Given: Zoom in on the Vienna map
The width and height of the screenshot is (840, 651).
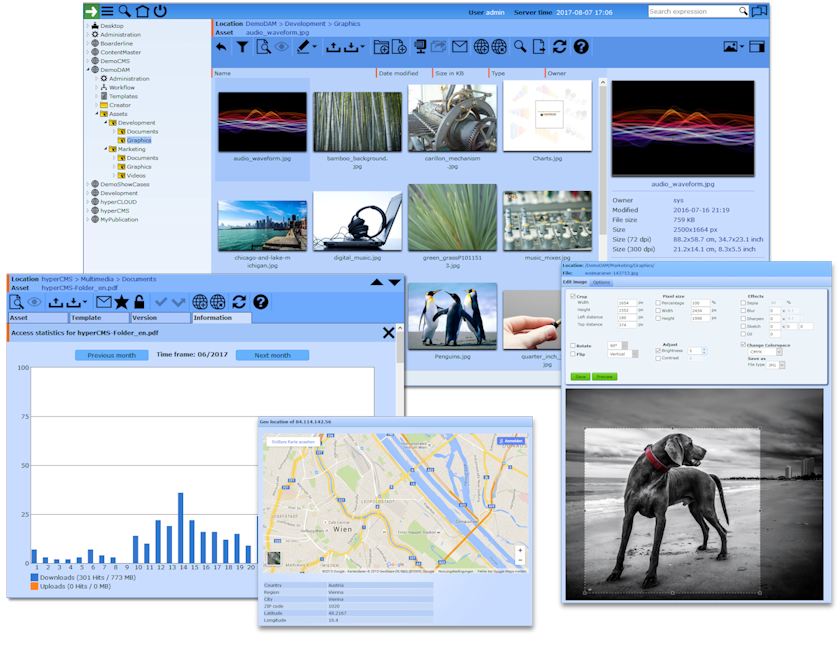Looking at the screenshot, I should (520, 550).
